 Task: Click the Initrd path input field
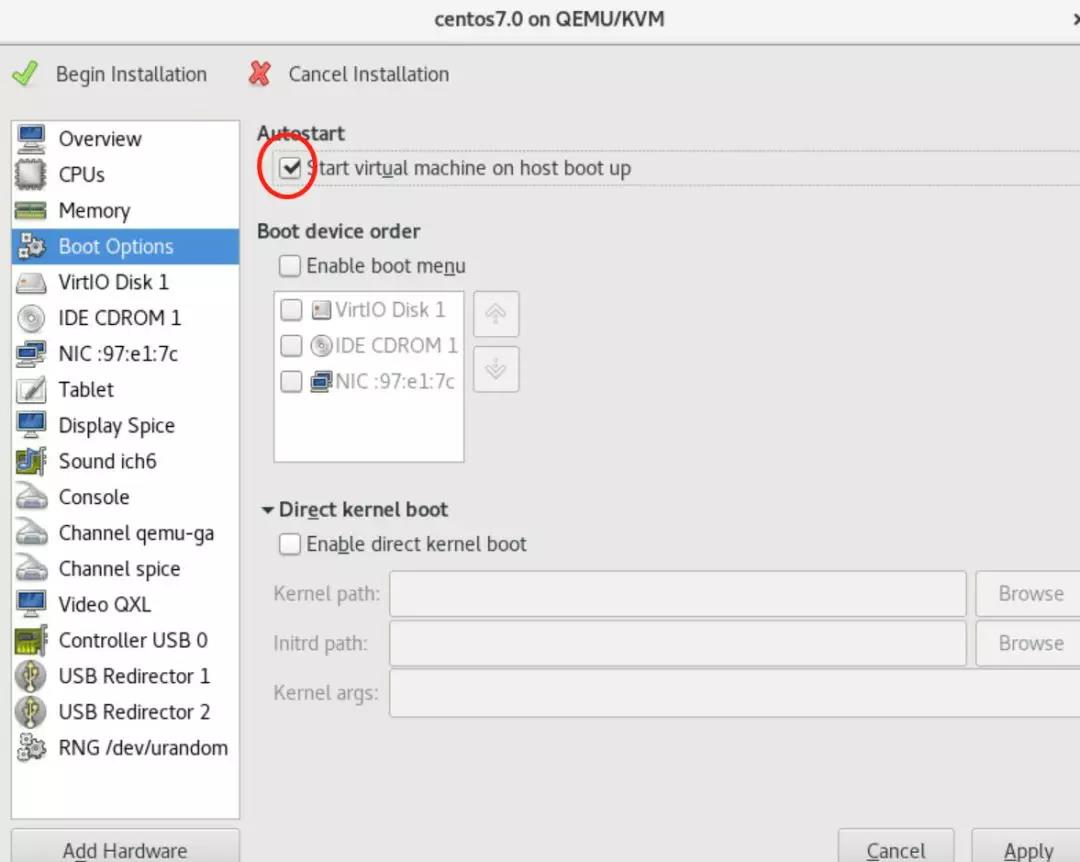[x=678, y=643]
